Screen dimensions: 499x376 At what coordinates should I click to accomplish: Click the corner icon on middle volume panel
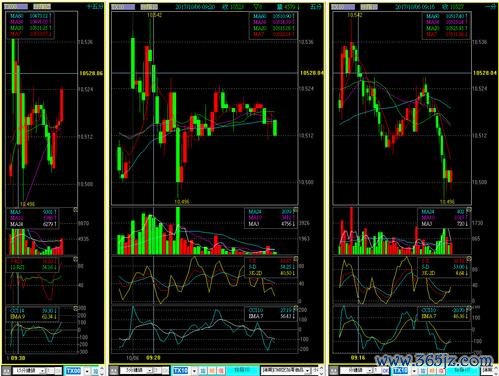click(295, 210)
